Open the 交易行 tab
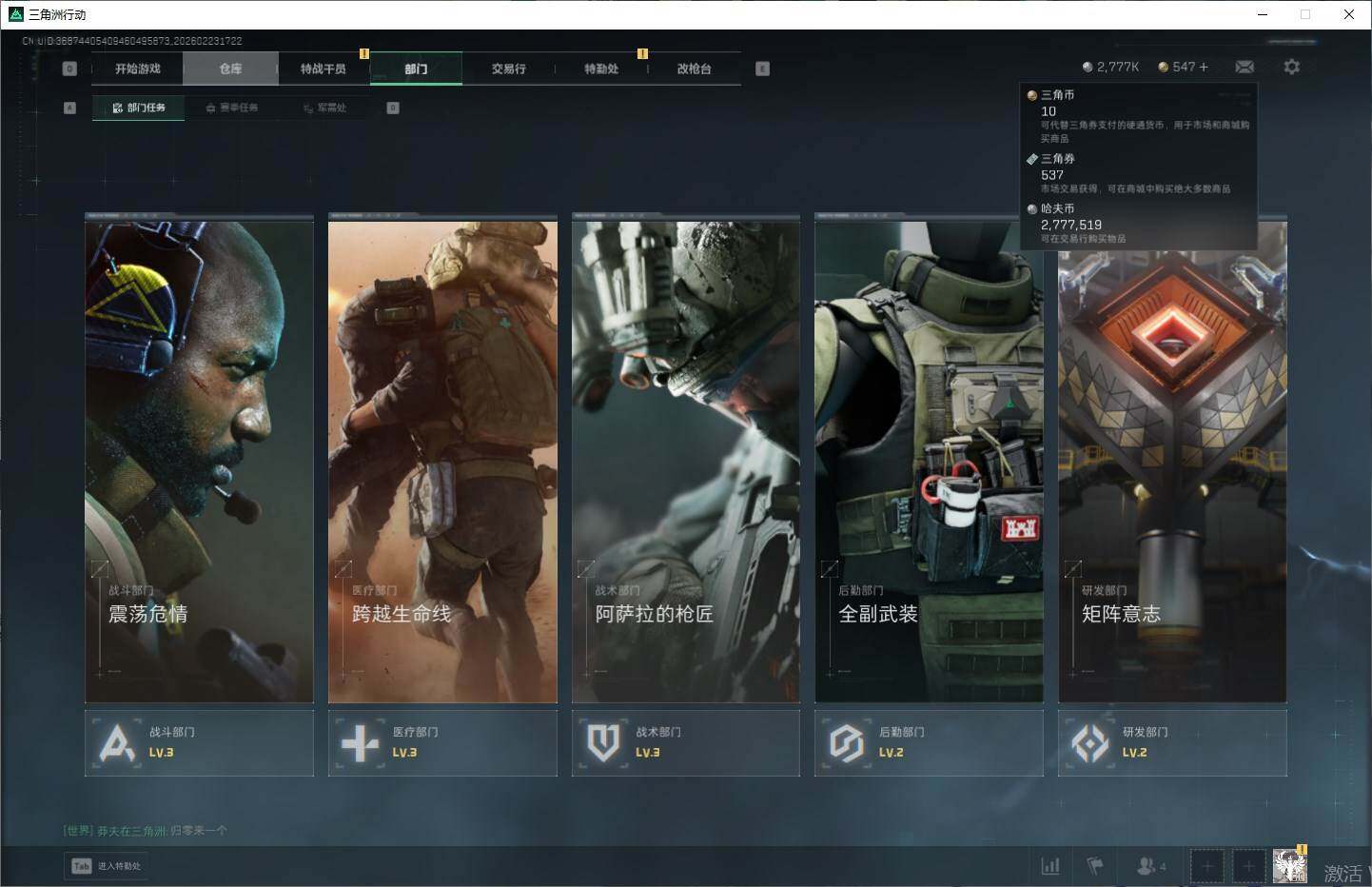 tap(508, 69)
